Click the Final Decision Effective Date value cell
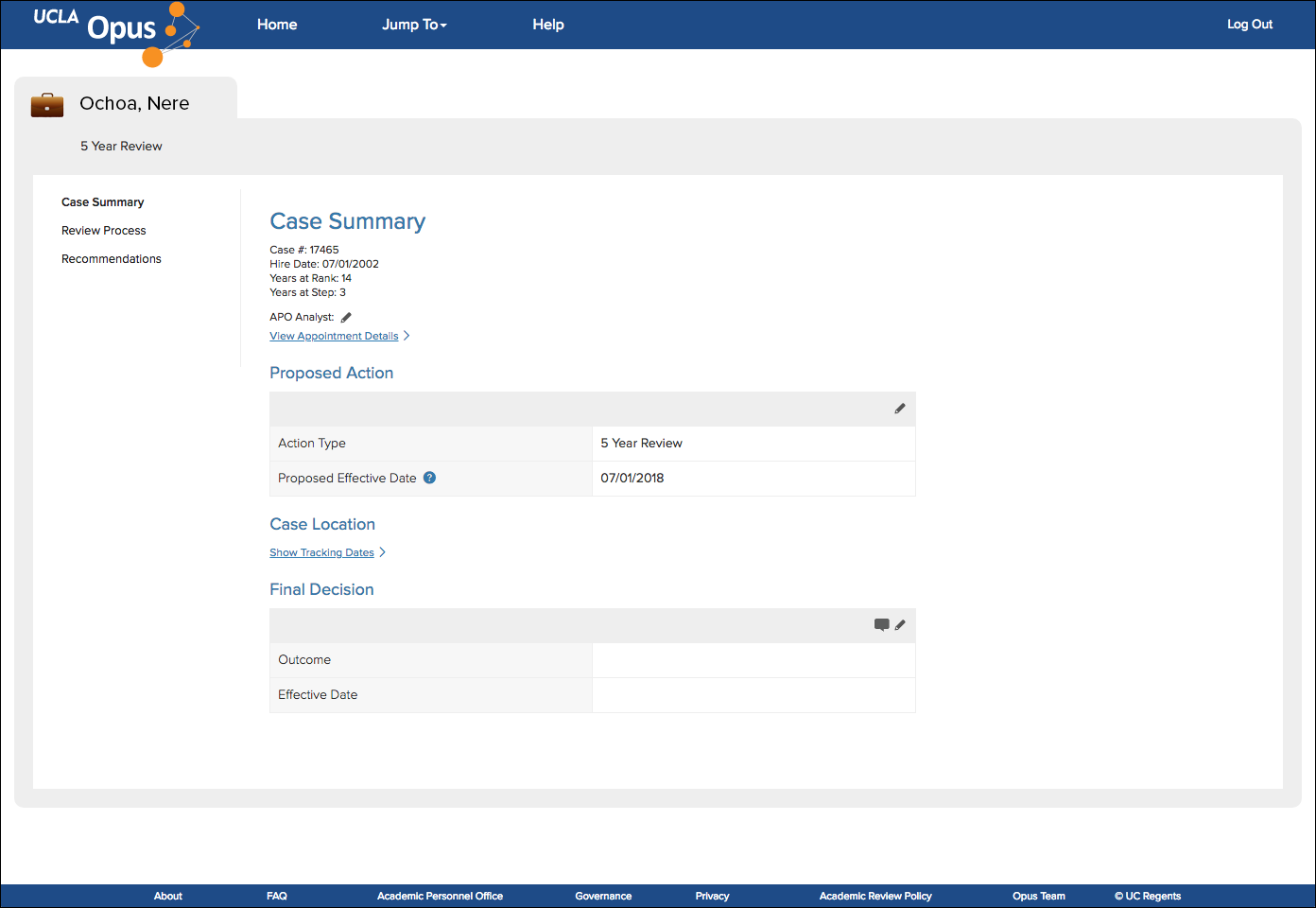 [753, 695]
